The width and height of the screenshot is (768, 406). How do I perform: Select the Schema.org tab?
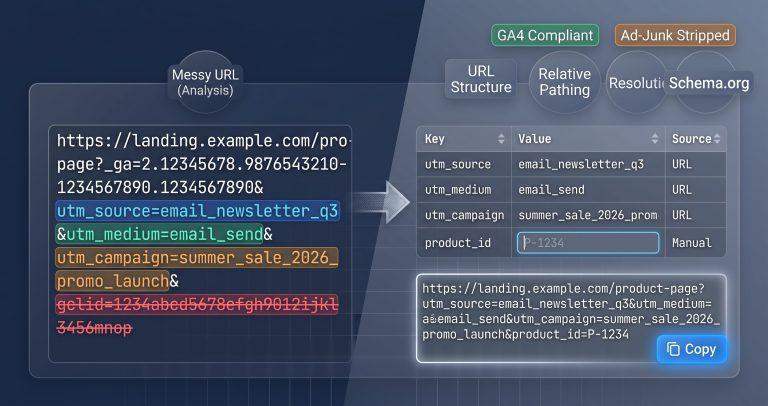click(x=709, y=83)
